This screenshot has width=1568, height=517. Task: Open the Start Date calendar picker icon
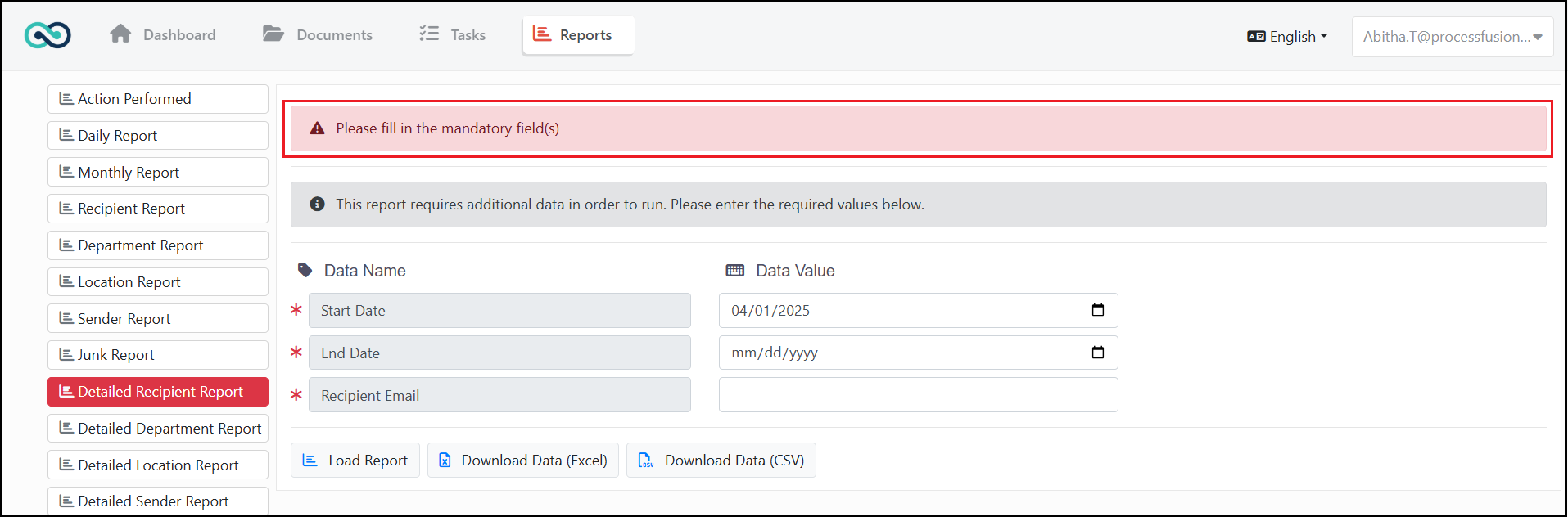click(x=1098, y=310)
